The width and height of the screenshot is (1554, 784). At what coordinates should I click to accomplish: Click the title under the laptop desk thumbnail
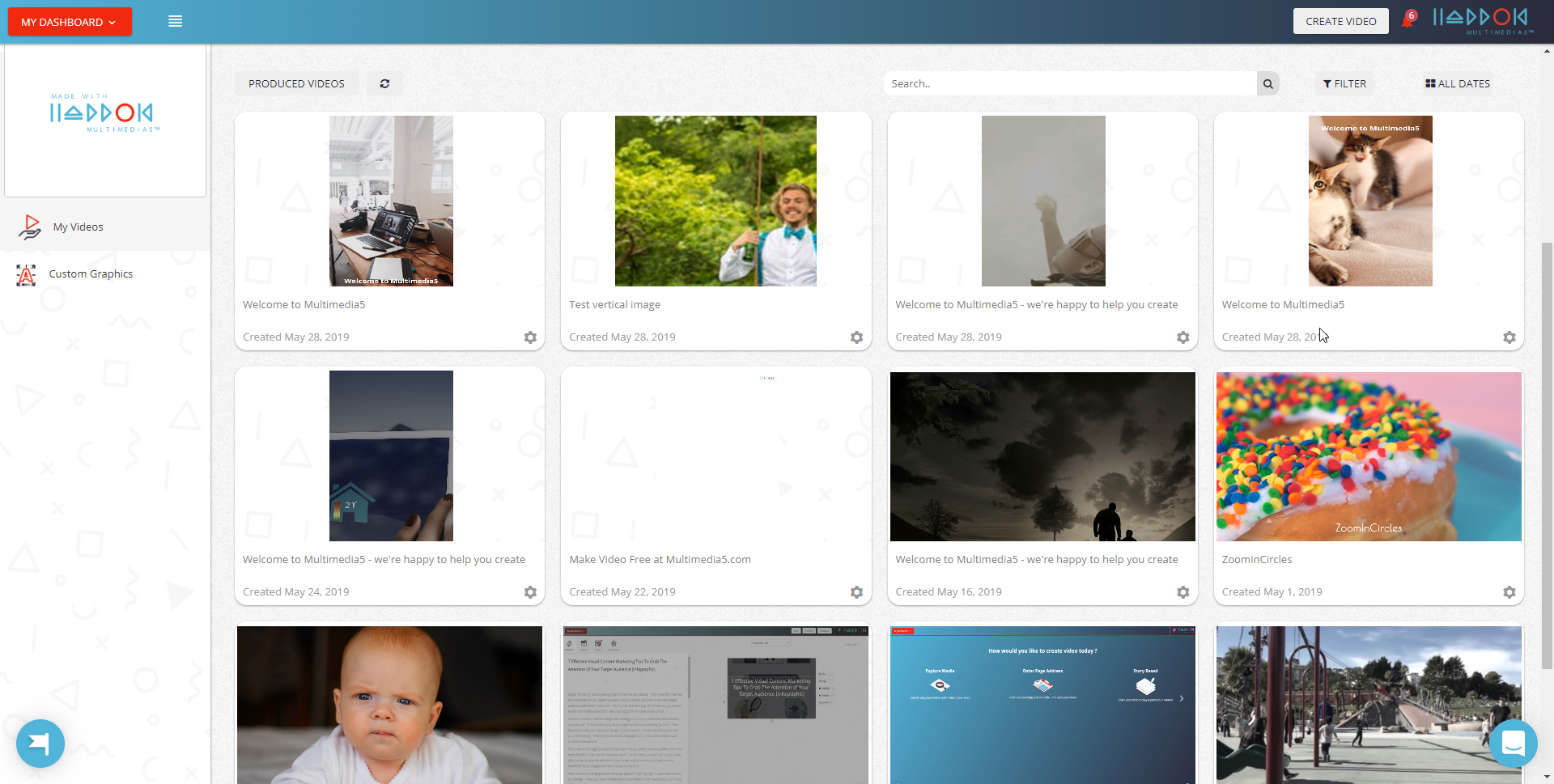304,305
